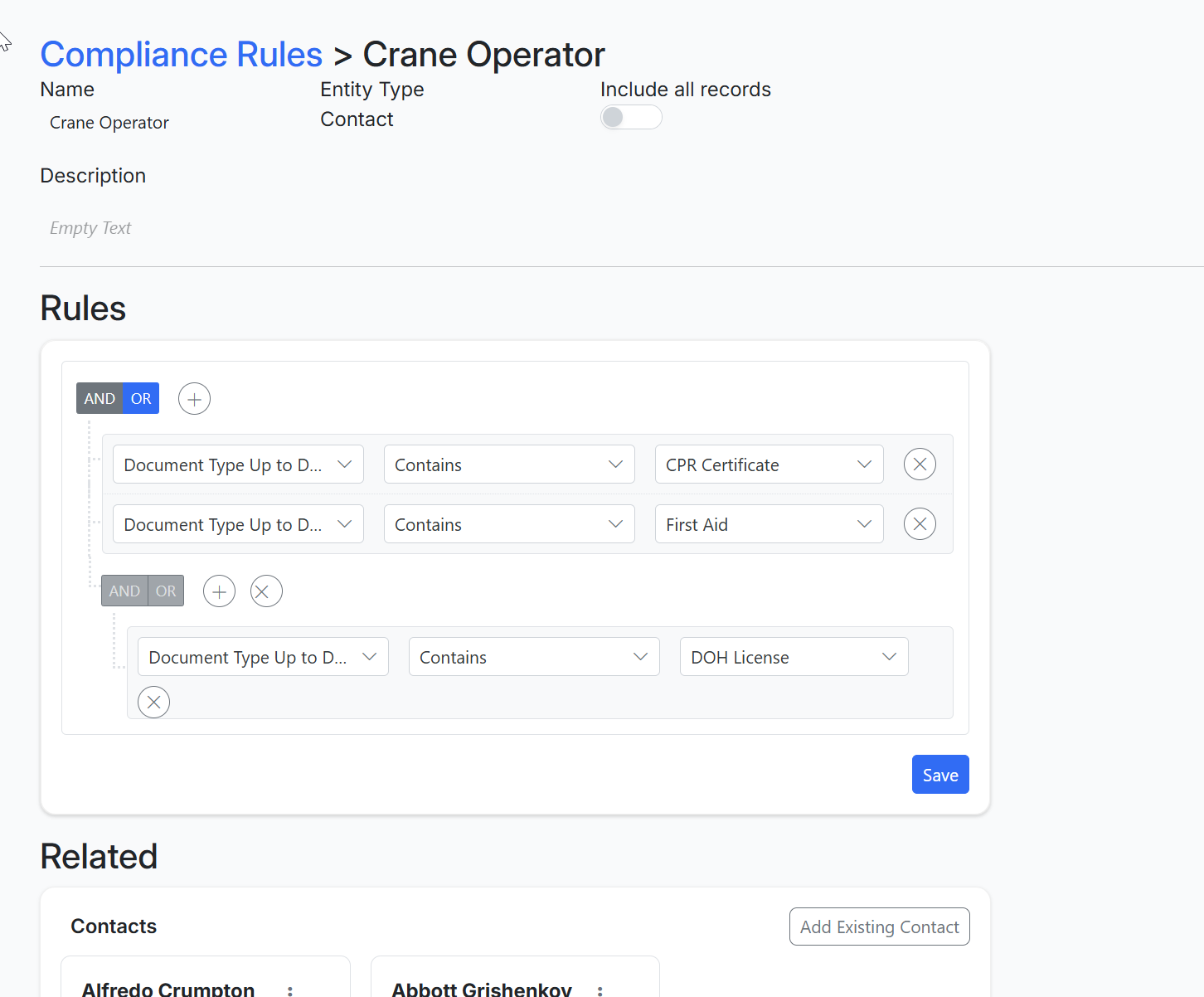
Task: Choose OR in the nested group
Action: tap(166, 591)
